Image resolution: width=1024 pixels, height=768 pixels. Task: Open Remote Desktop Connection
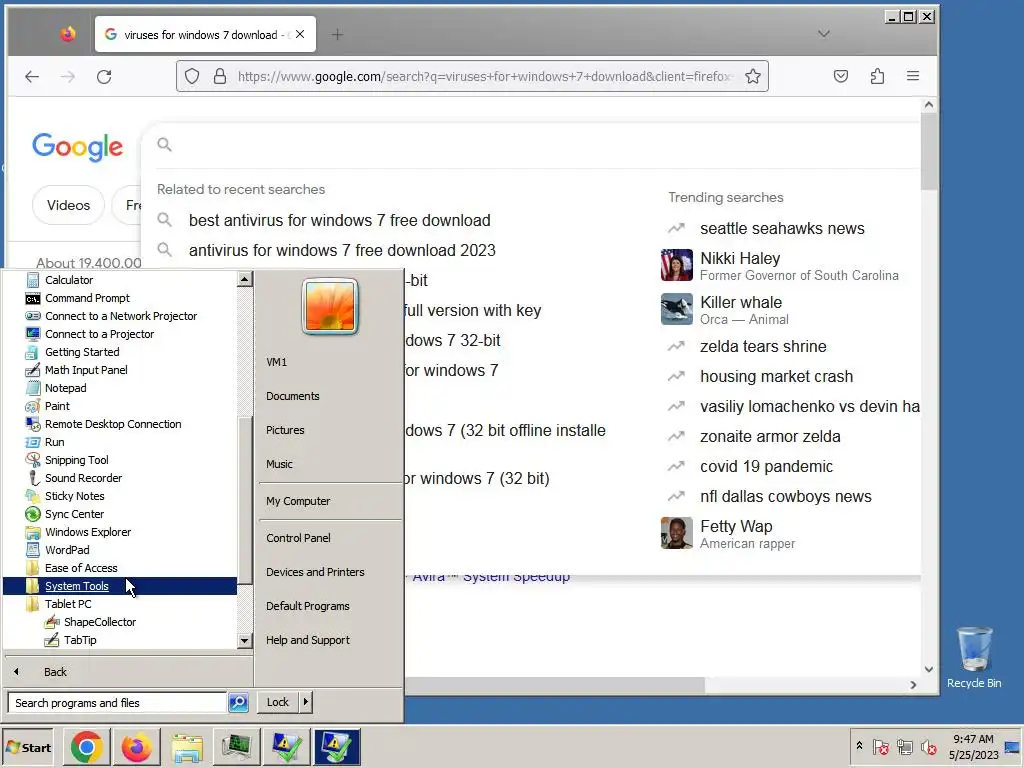tap(113, 424)
